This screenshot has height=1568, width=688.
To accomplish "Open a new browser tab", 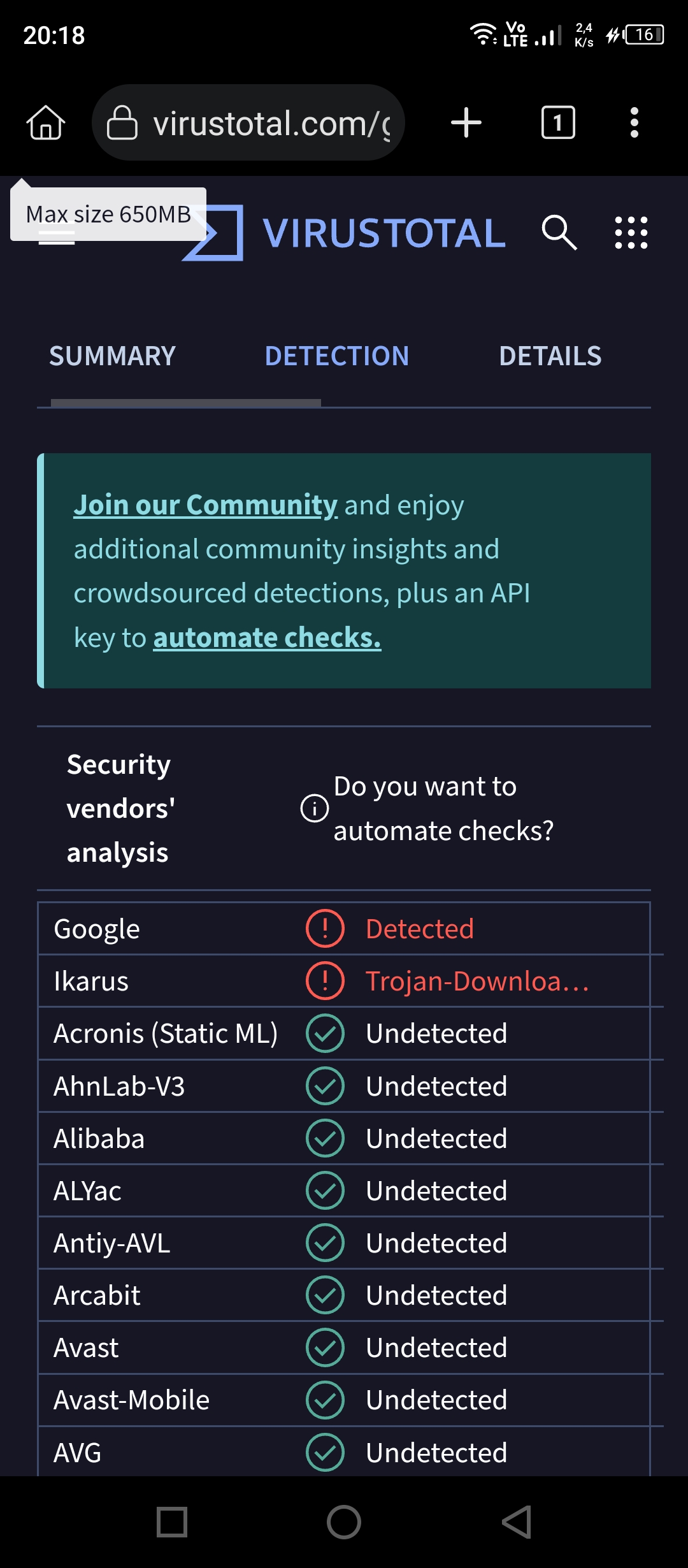I will [466, 122].
